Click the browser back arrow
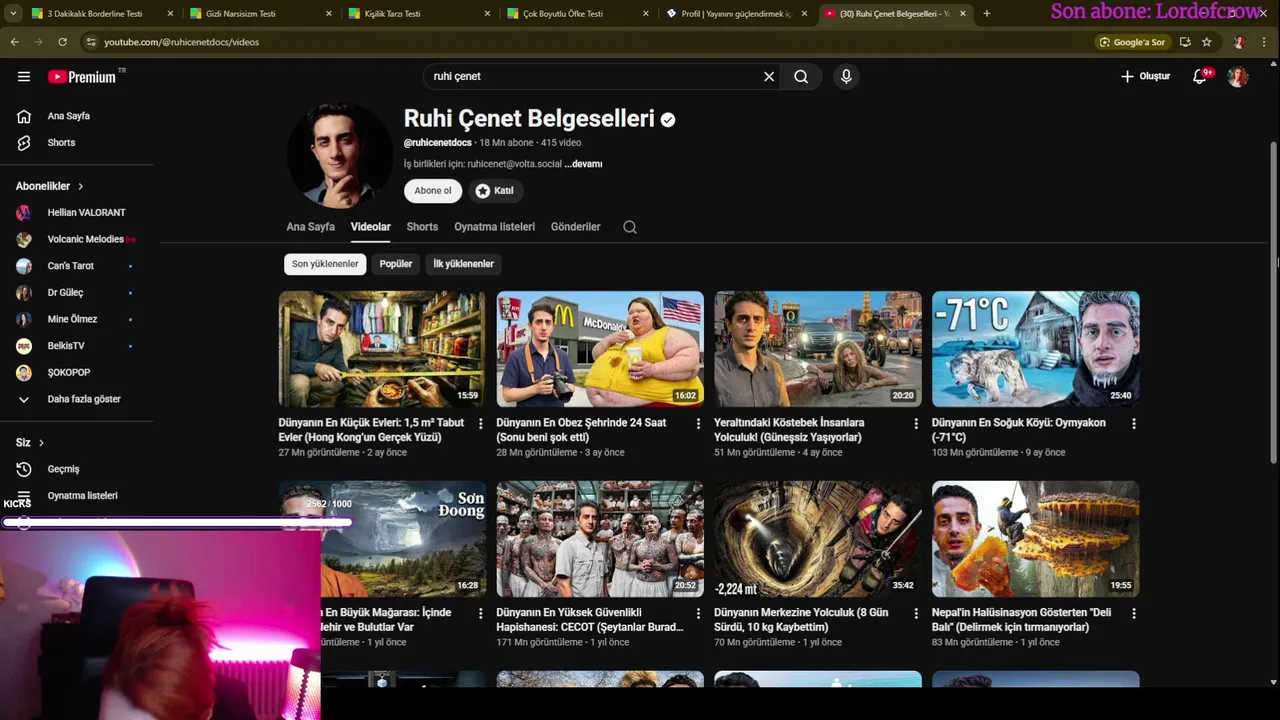This screenshot has width=1280, height=720. [14, 42]
